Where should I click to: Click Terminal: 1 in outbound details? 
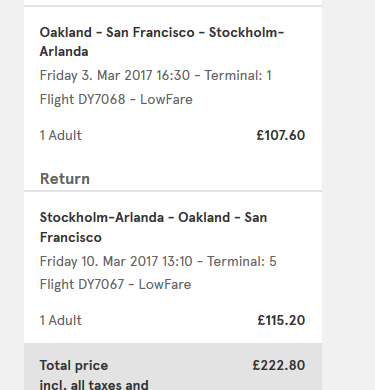point(238,75)
